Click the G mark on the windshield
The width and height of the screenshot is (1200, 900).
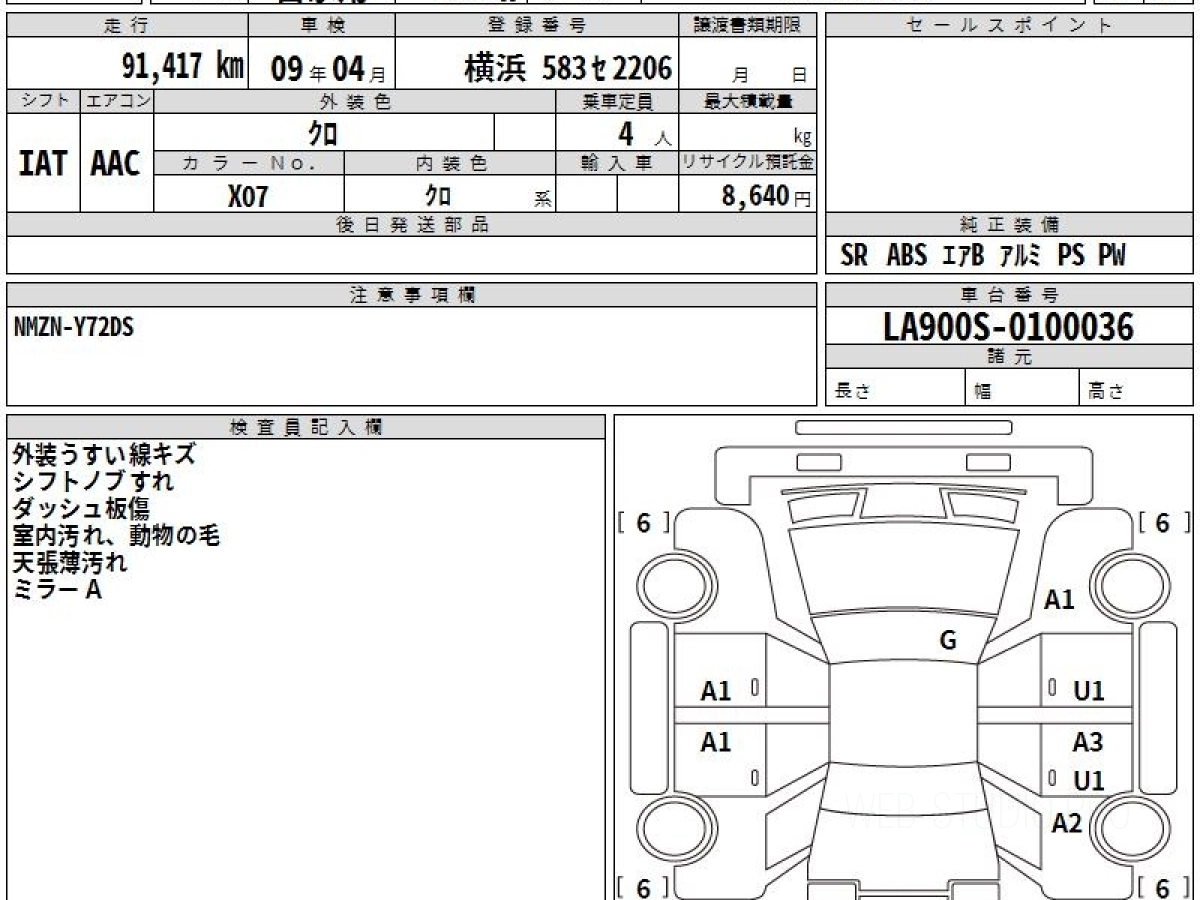click(x=948, y=641)
